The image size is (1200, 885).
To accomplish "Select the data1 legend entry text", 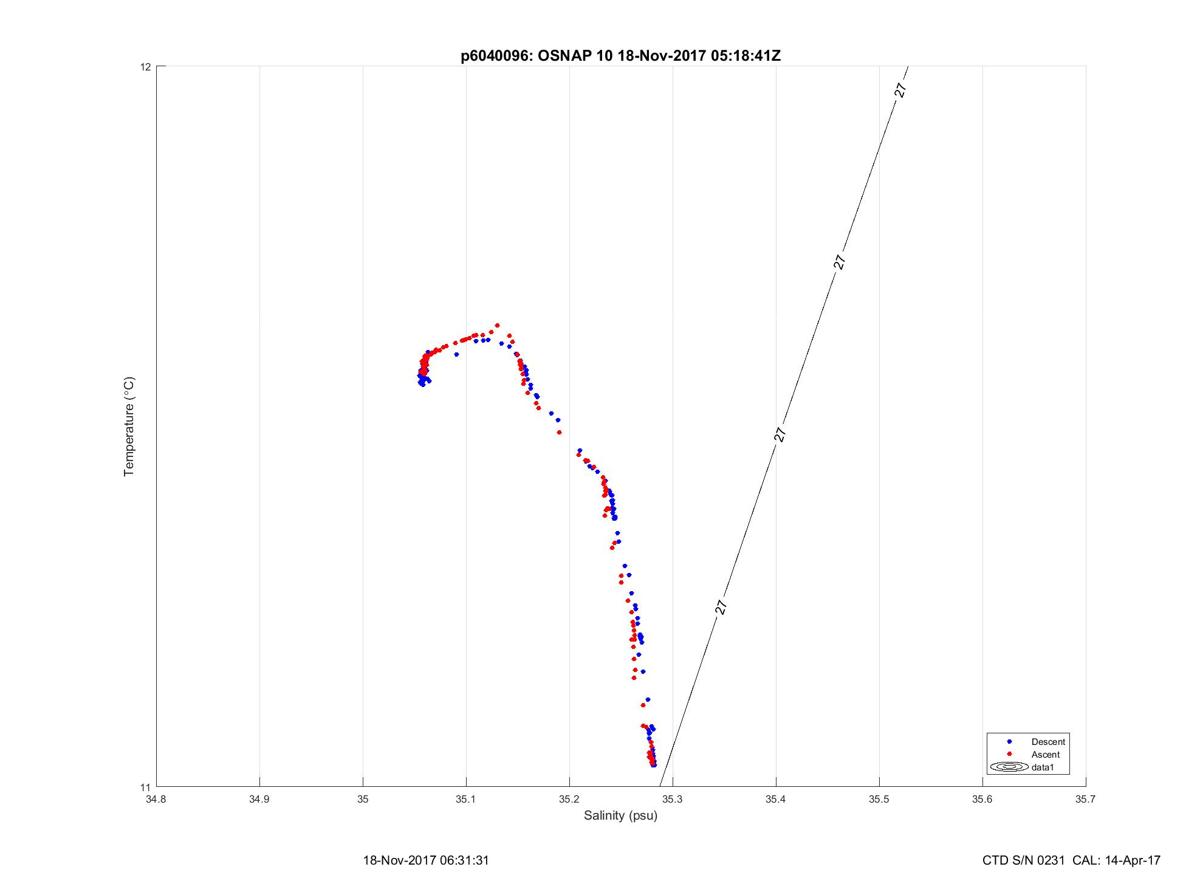I will pos(1044,767).
